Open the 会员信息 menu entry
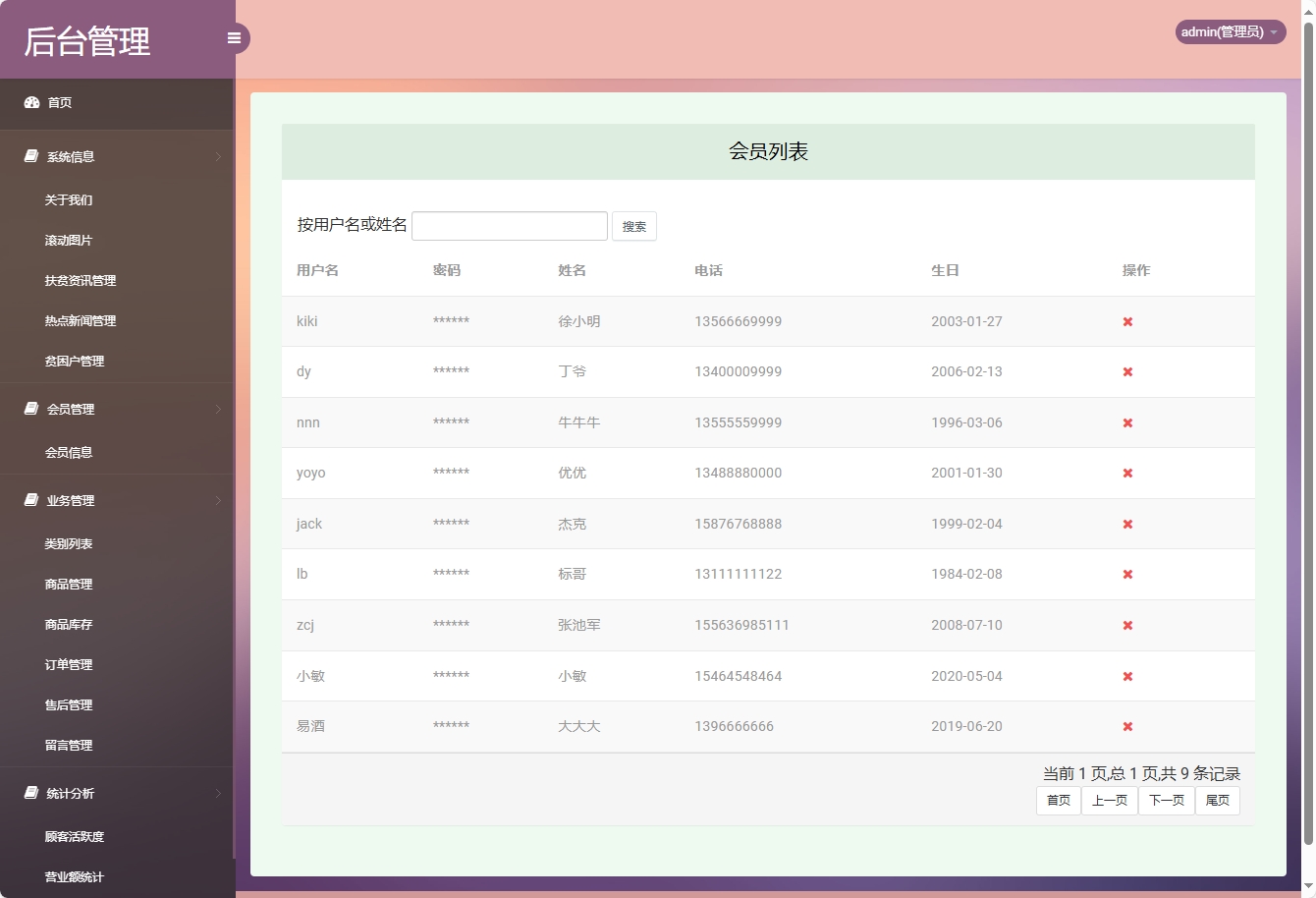 69,452
